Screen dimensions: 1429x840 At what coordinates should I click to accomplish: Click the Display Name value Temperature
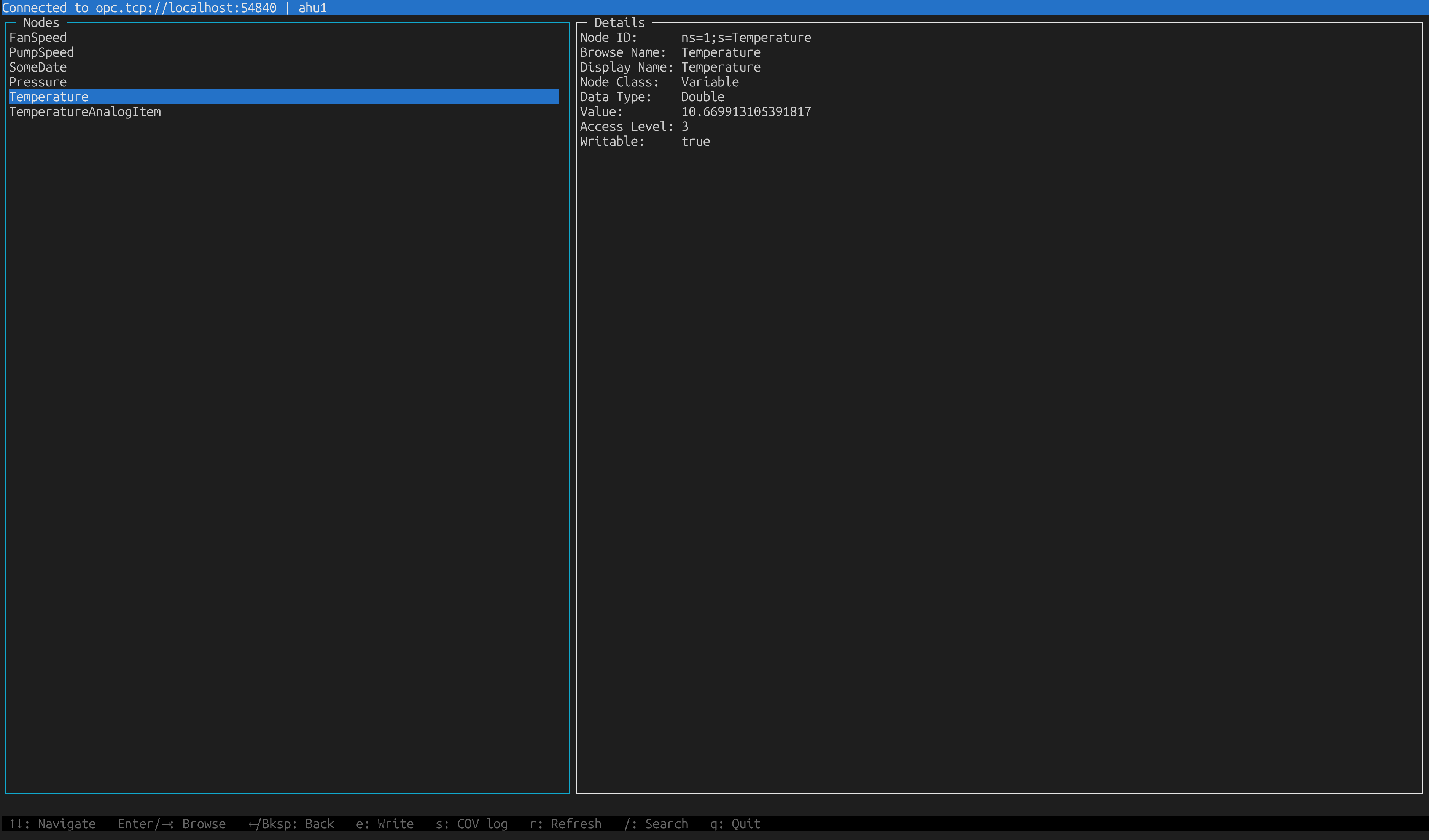(x=721, y=67)
